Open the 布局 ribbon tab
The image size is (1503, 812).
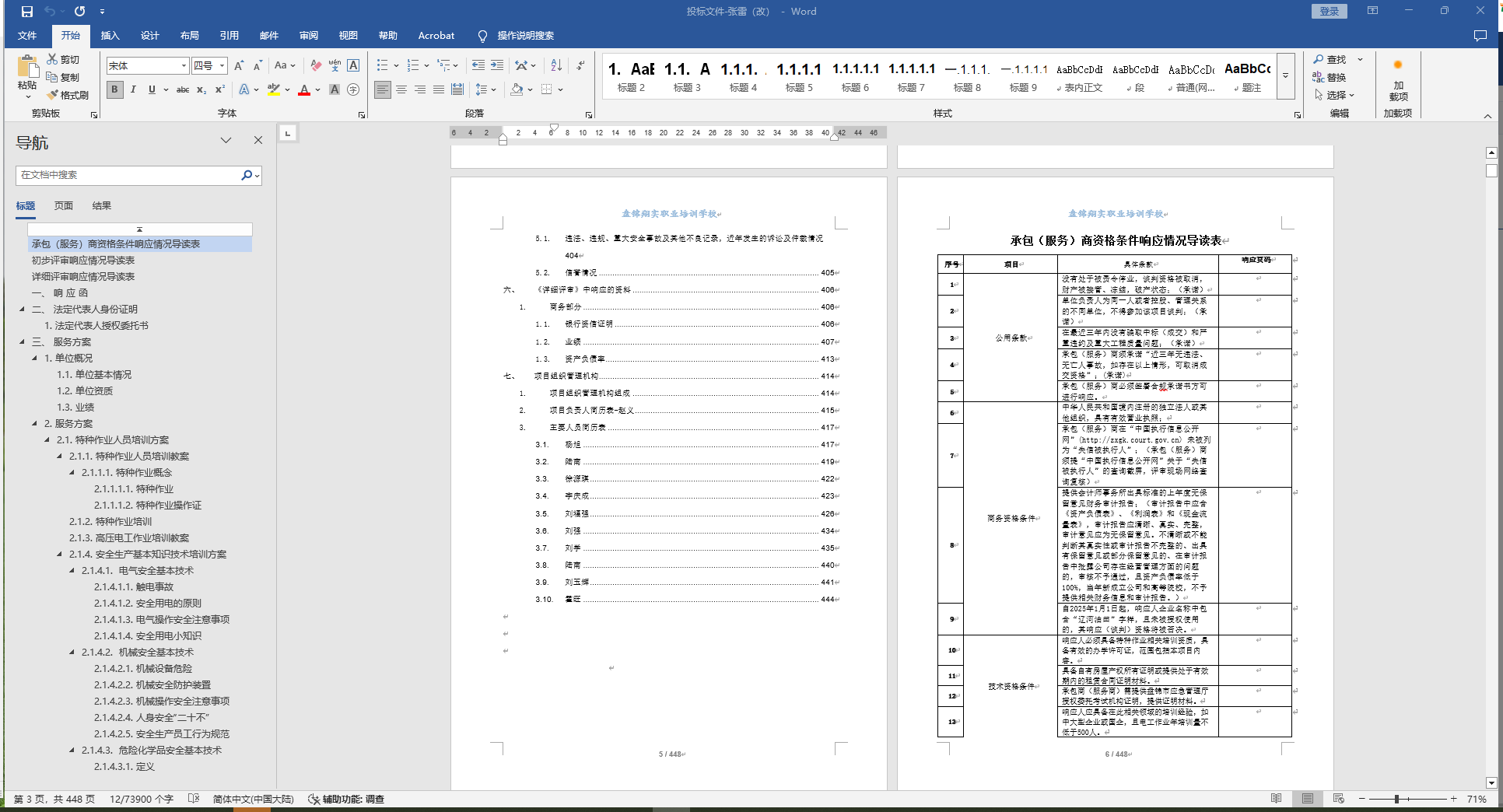point(190,36)
